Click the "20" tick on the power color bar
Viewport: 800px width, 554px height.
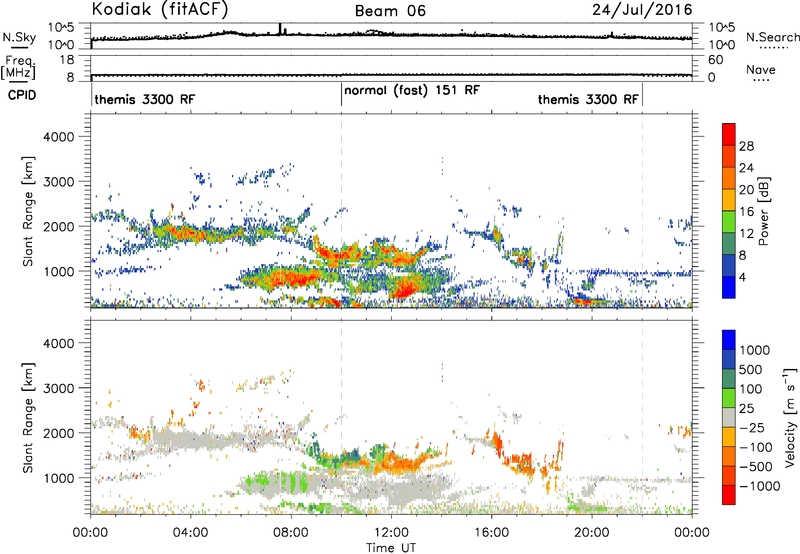[x=746, y=190]
